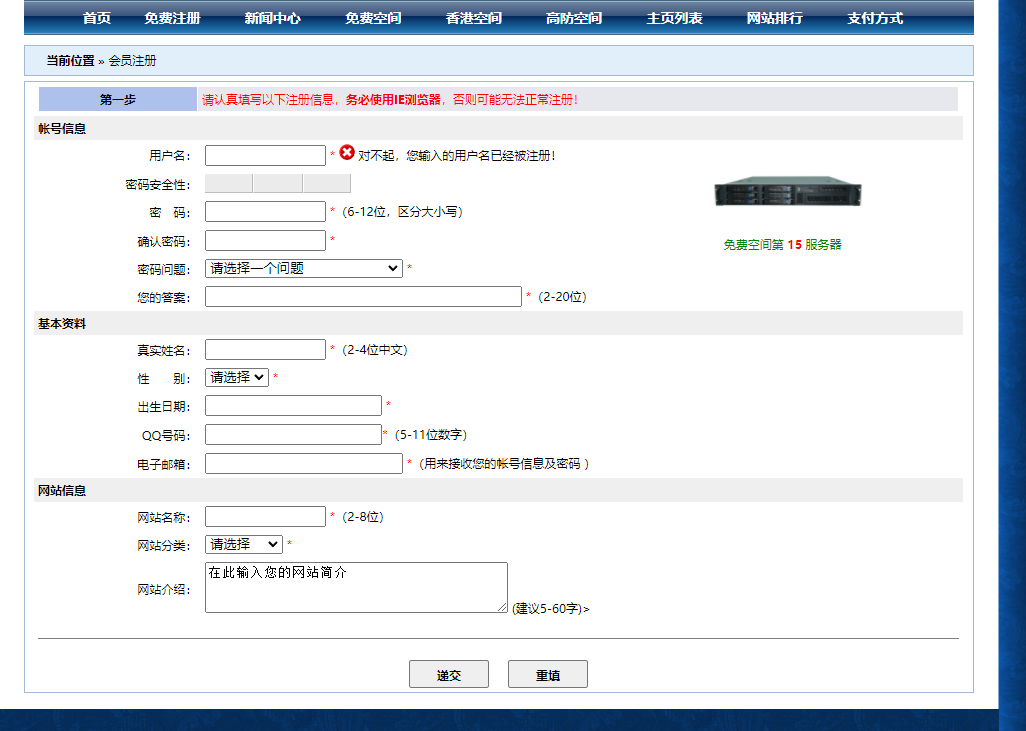Click the 网站介绍 description textarea
The image size is (1026, 731).
tap(355, 588)
